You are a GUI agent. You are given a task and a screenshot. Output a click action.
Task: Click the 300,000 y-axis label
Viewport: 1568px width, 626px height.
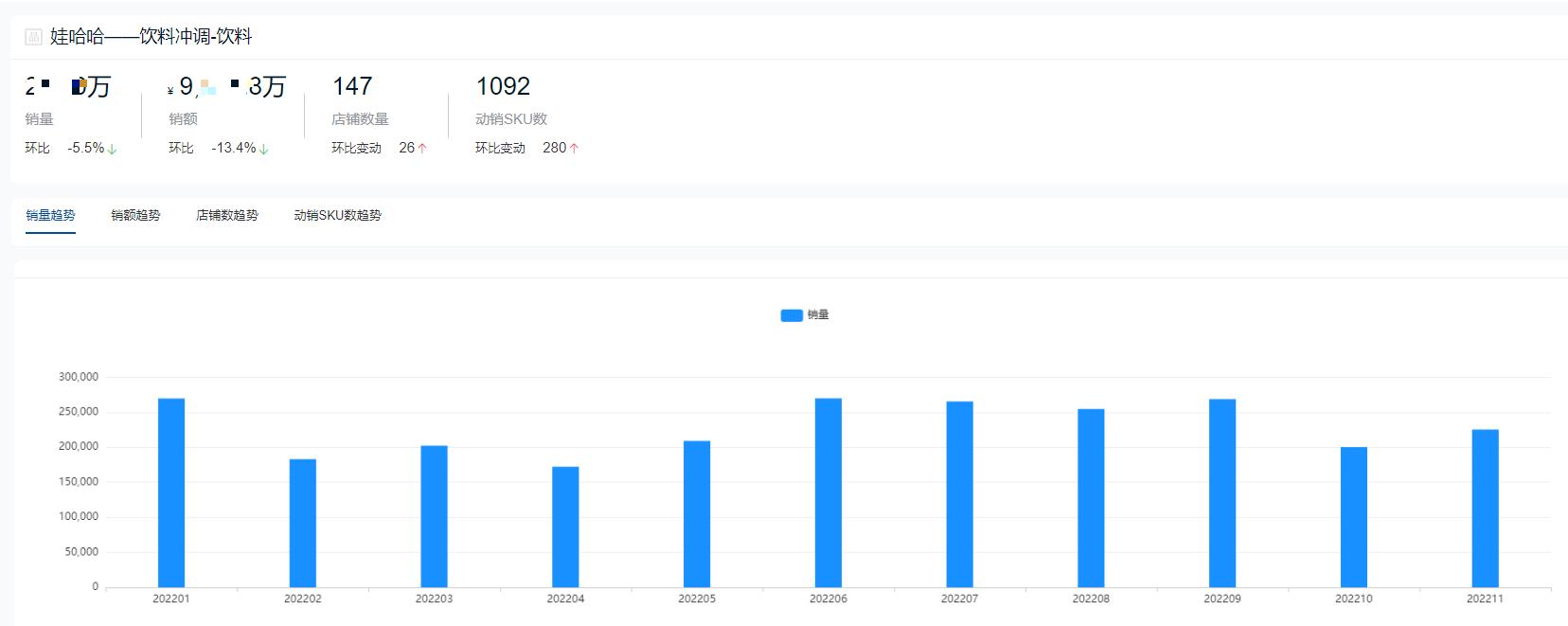click(x=79, y=377)
